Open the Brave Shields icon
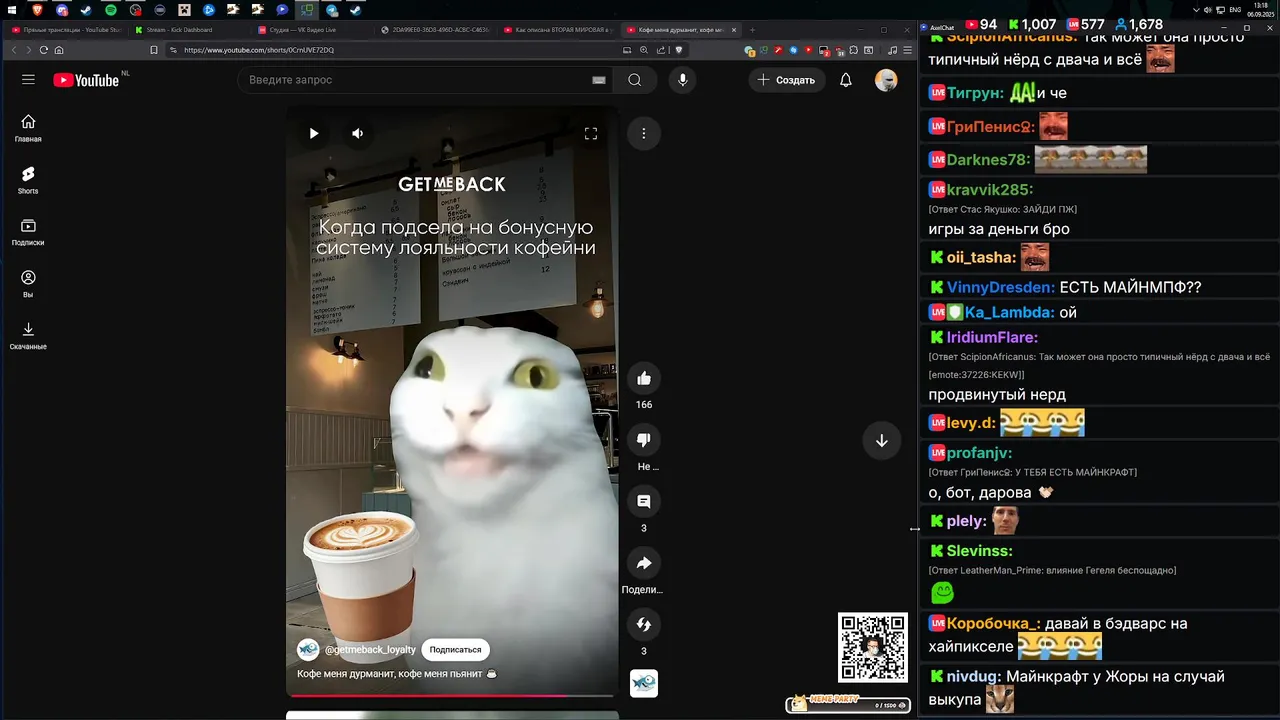Viewport: 1280px width, 720px height. (679, 50)
